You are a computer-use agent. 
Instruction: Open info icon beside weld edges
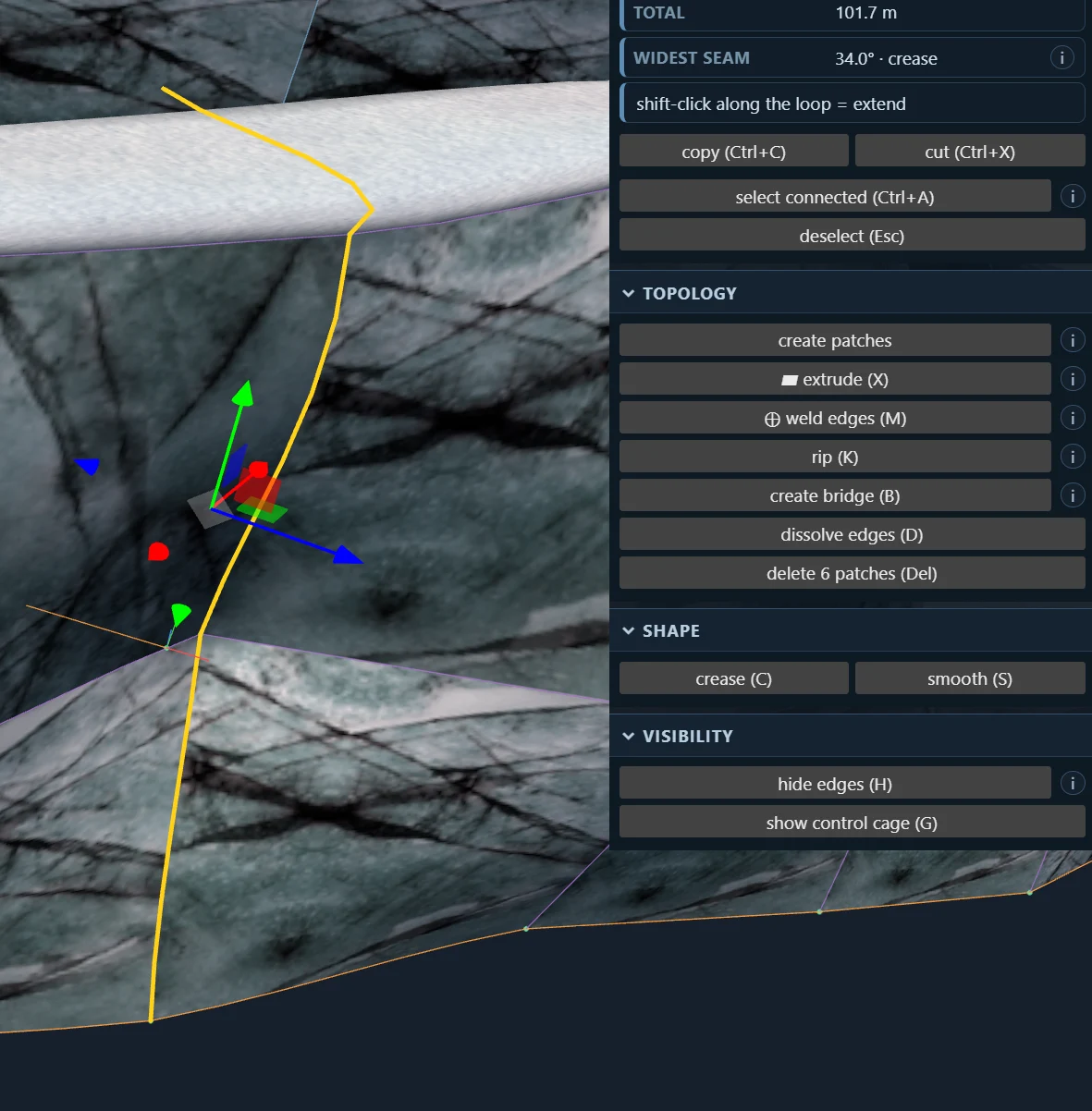pos(1072,418)
